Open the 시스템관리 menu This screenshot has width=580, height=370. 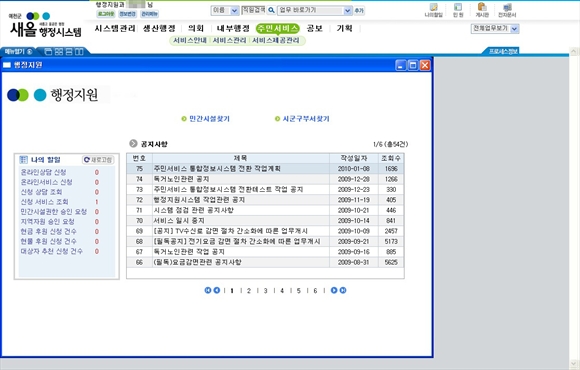[115, 28]
